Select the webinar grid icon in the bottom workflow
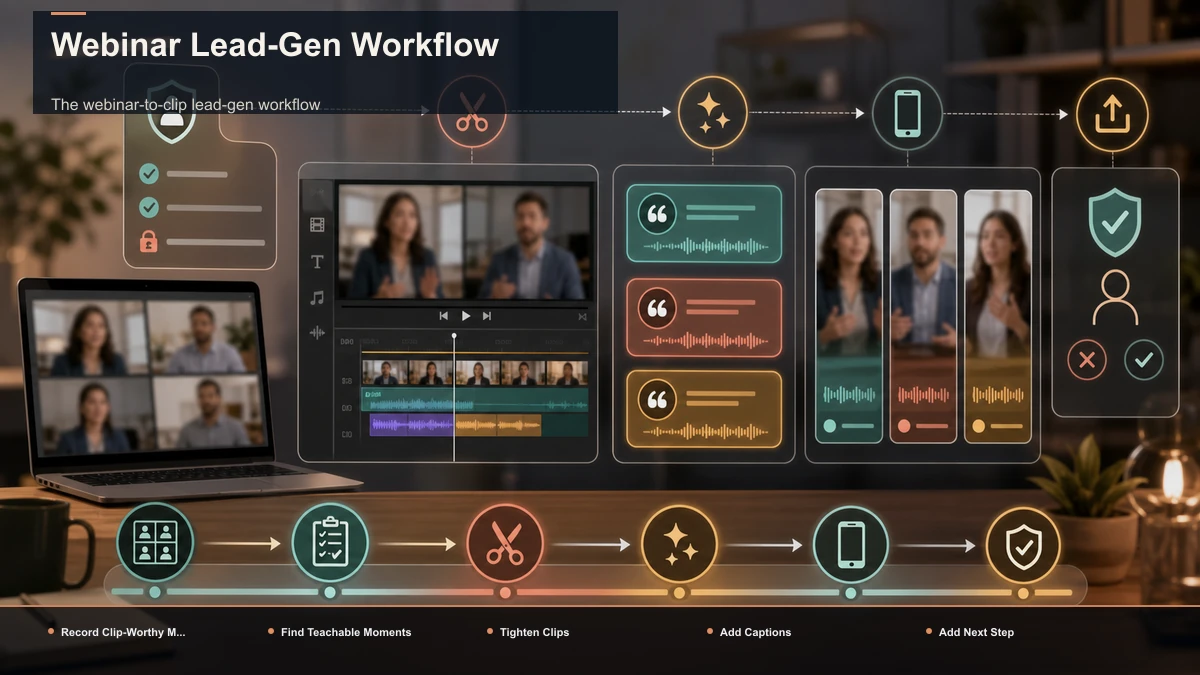This screenshot has width=1200, height=675. coord(155,544)
